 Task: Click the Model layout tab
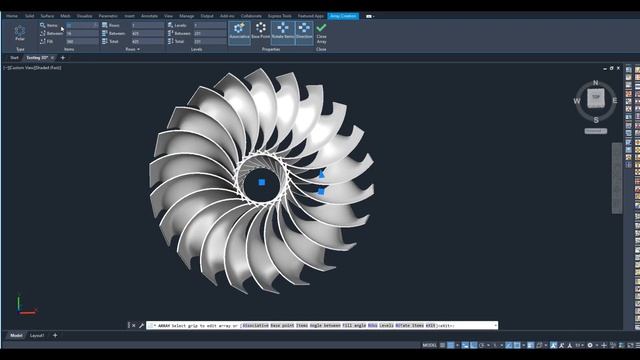click(16, 336)
